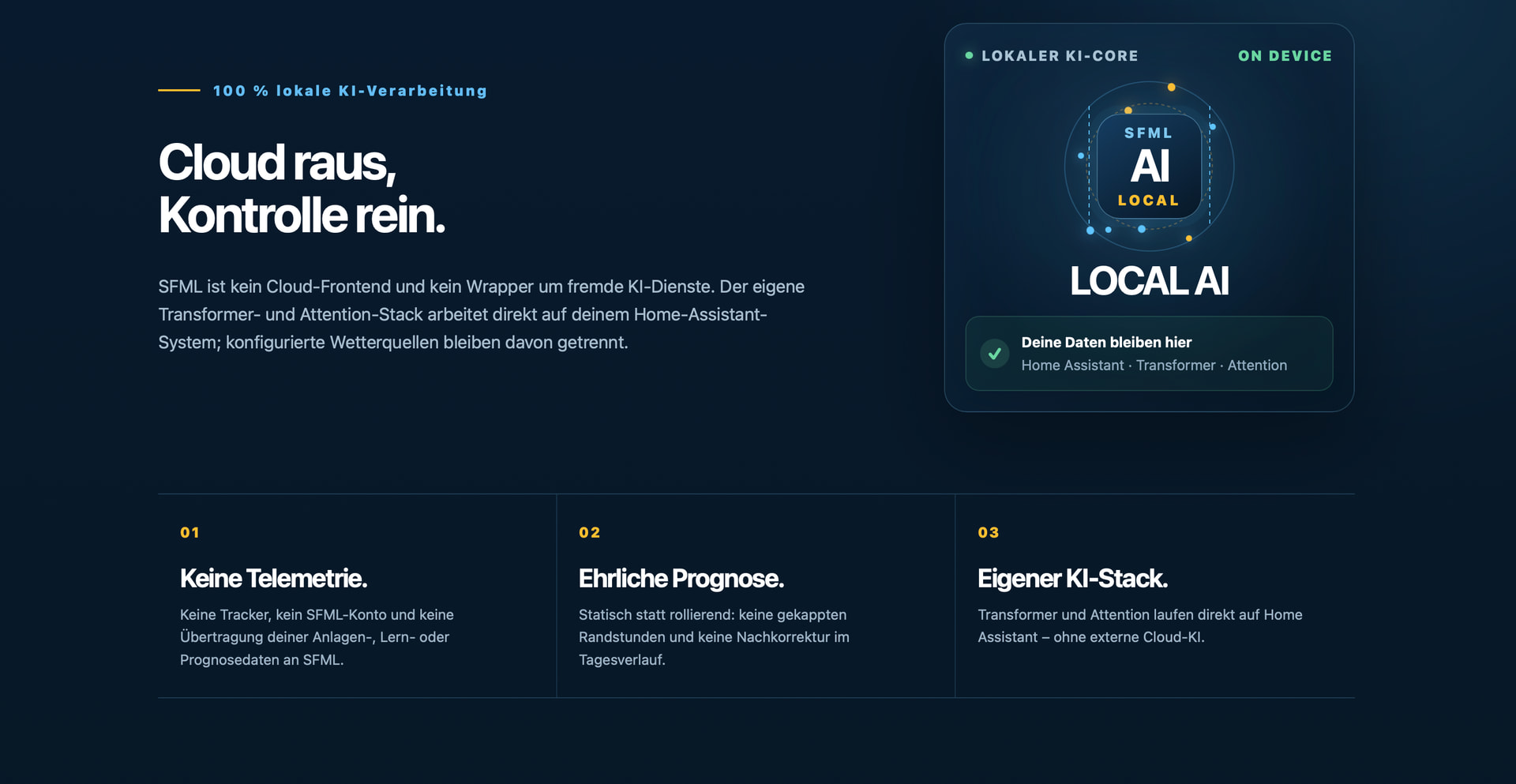Select the "Ehrliche Prognose." heading
The height and width of the screenshot is (784, 1516).
pyautogui.click(x=681, y=579)
